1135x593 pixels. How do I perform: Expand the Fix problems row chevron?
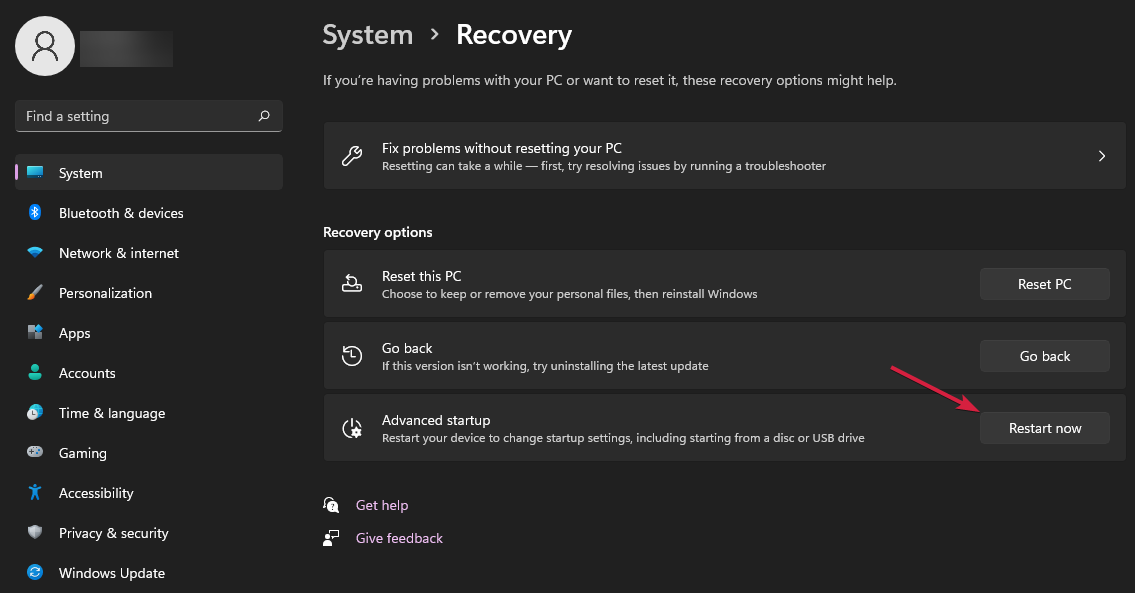pos(1101,156)
